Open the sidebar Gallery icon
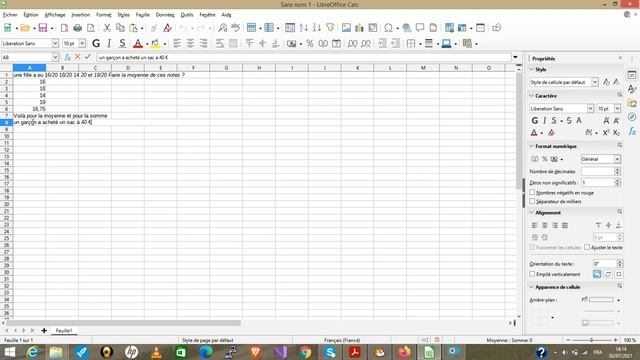 (632, 103)
